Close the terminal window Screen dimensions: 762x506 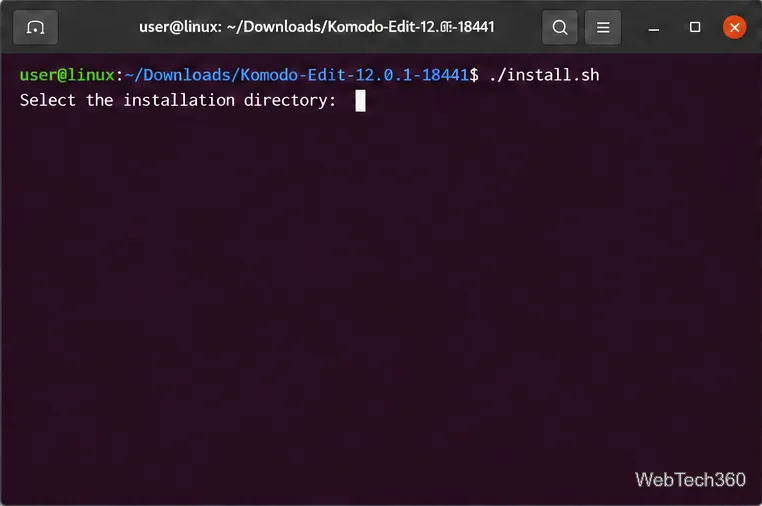point(734,27)
